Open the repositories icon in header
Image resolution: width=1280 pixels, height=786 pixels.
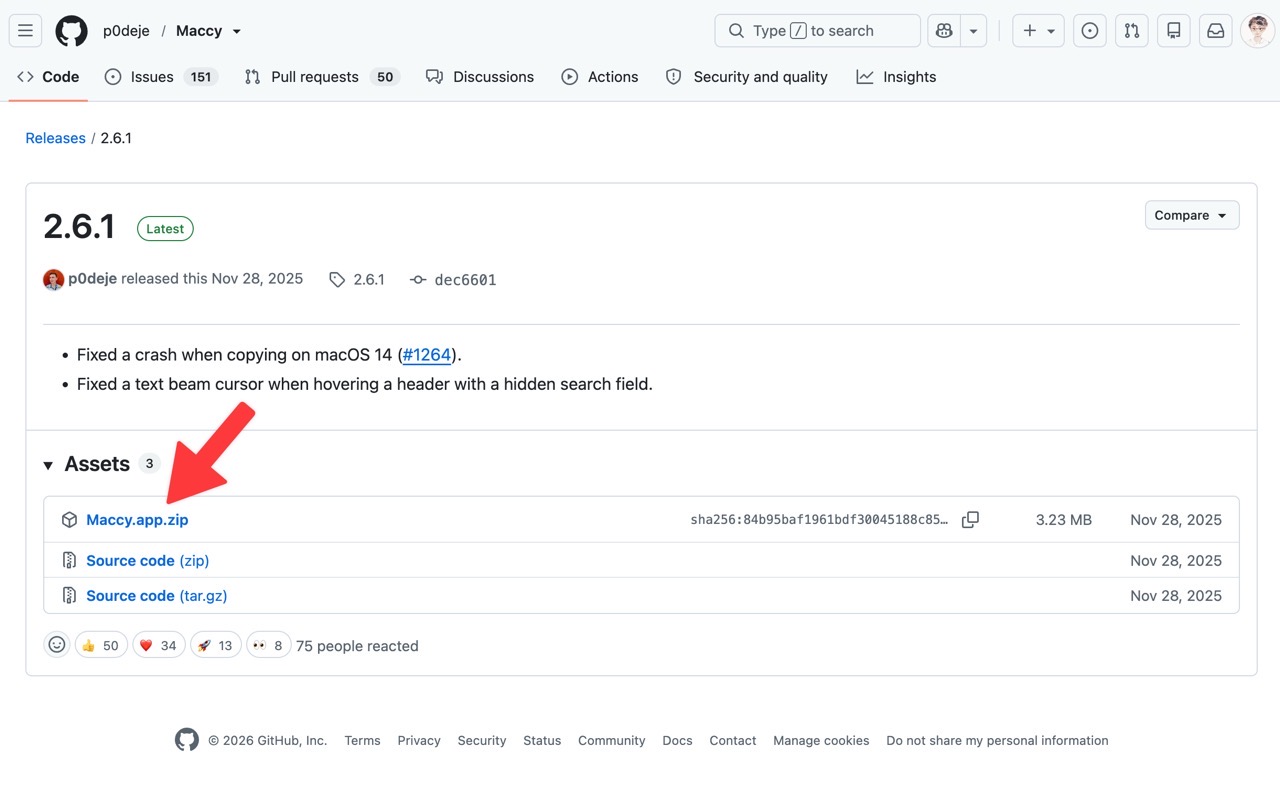coord(1174,31)
